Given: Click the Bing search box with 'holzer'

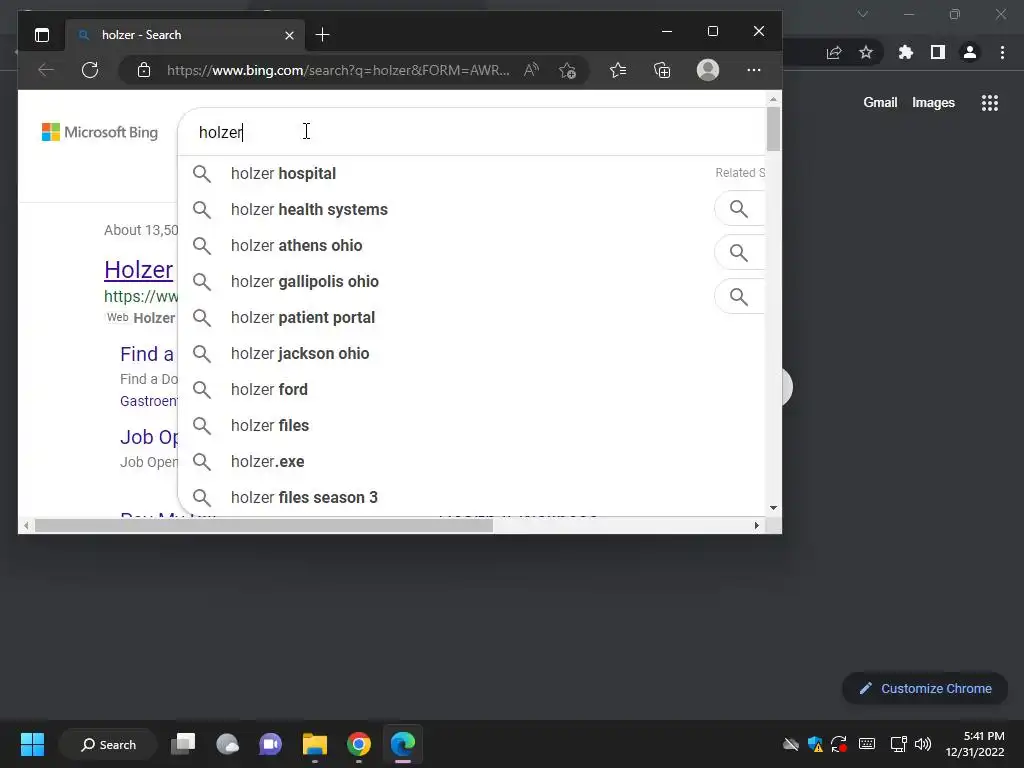Looking at the screenshot, I should (471, 132).
